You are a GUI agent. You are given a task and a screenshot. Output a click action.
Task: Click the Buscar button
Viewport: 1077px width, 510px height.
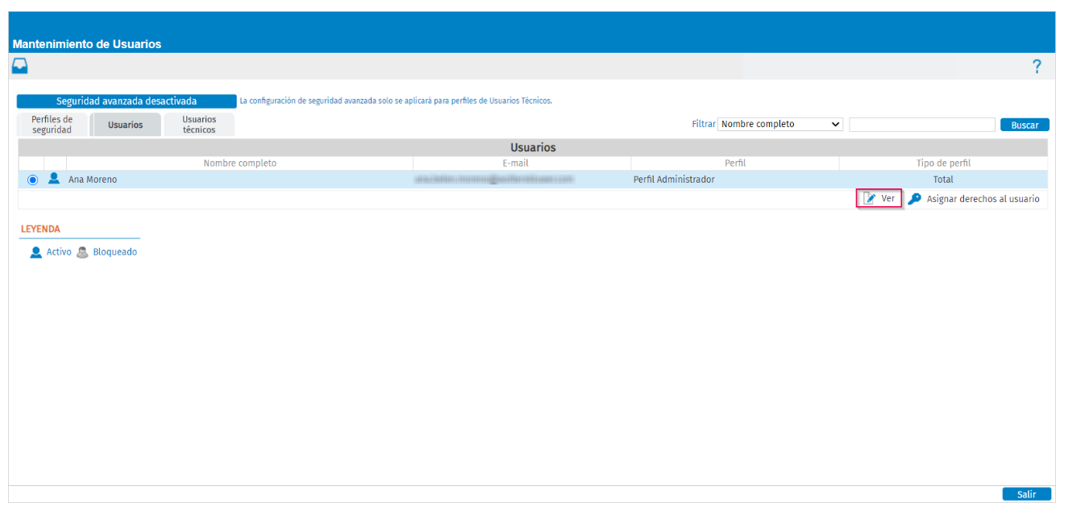pos(1025,125)
